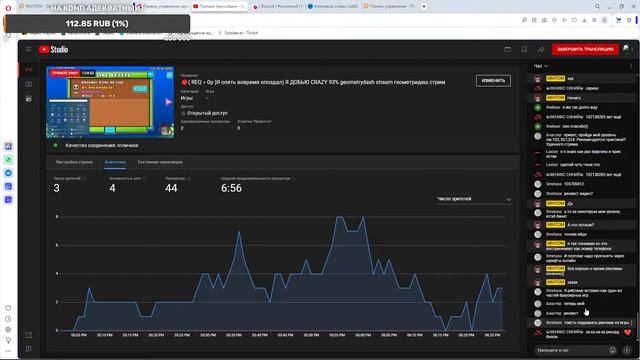Click Smetana's chat message with ID 105700412
Viewport: 640px width, 360px height.
point(574,184)
